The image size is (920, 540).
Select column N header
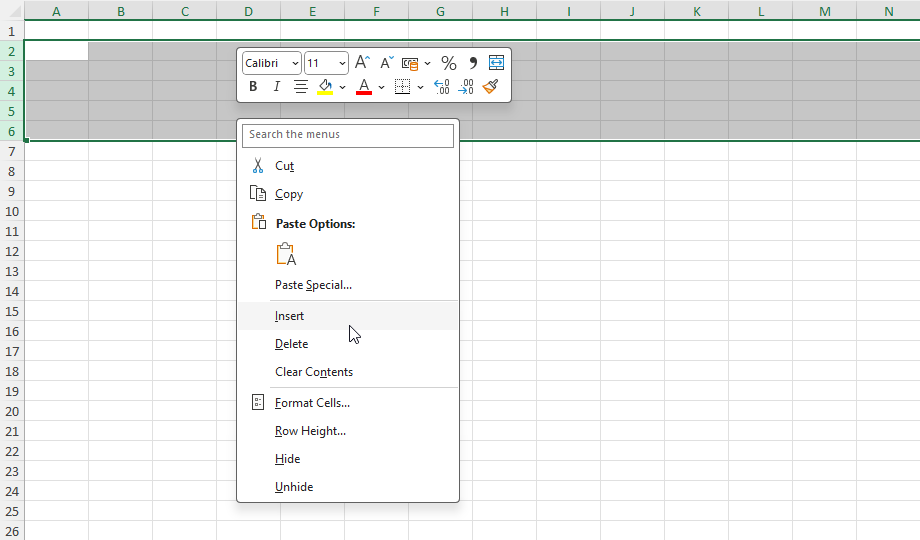coord(888,11)
